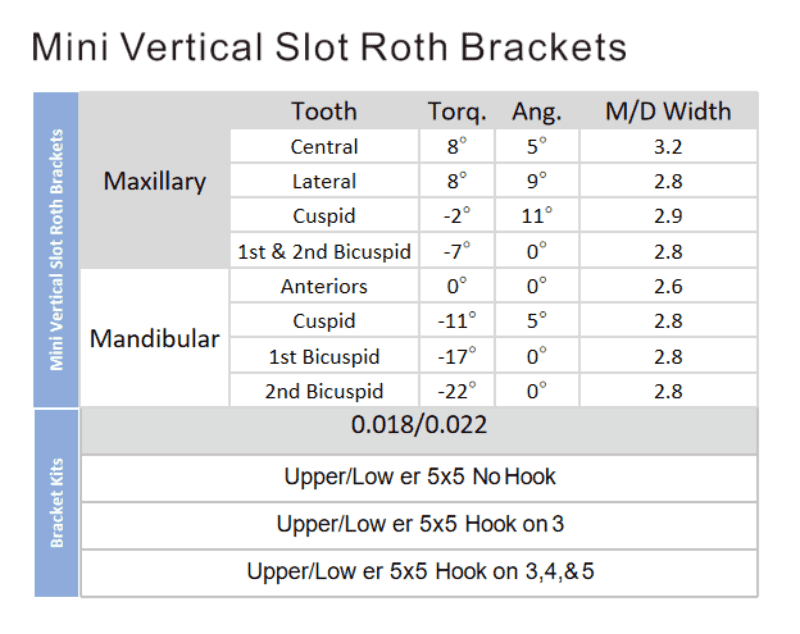This screenshot has width=800, height=634.
Task: Select the Mandibular group cell
Action: (x=155, y=338)
